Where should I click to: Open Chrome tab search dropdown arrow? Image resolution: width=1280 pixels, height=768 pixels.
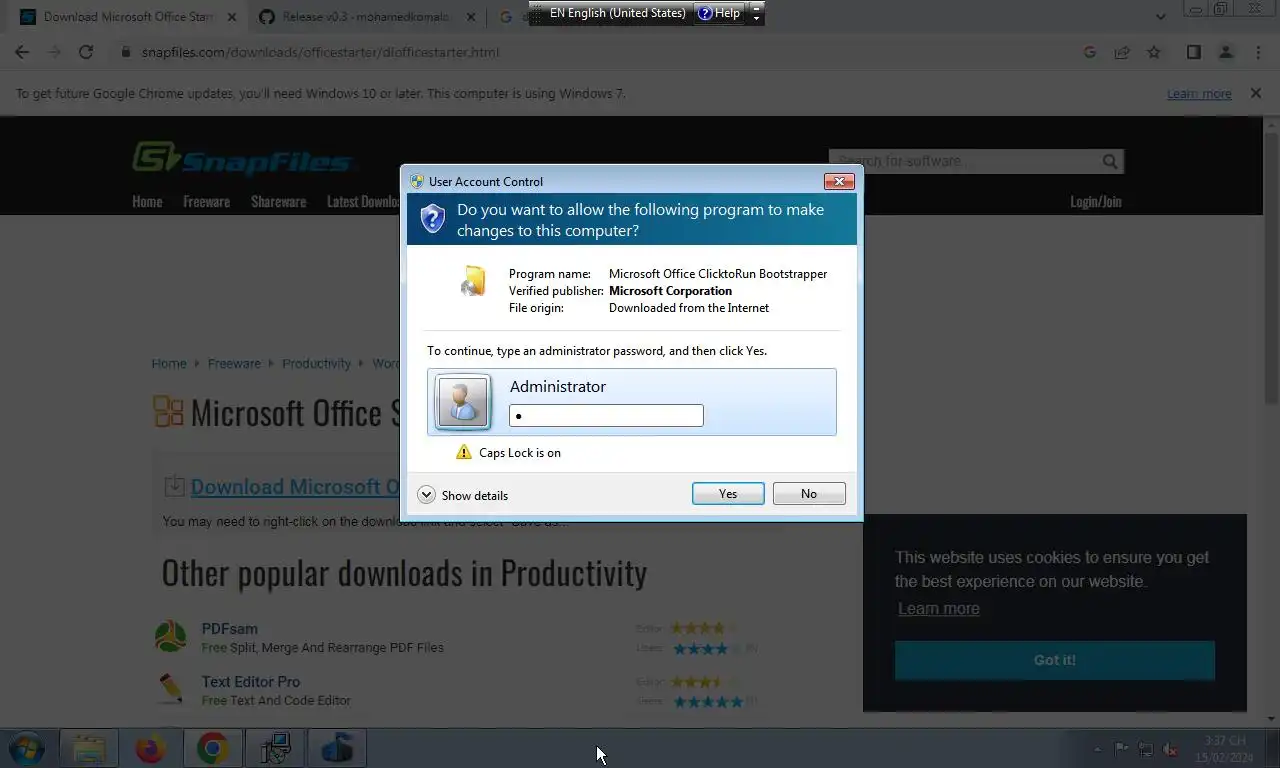pyautogui.click(x=1160, y=17)
